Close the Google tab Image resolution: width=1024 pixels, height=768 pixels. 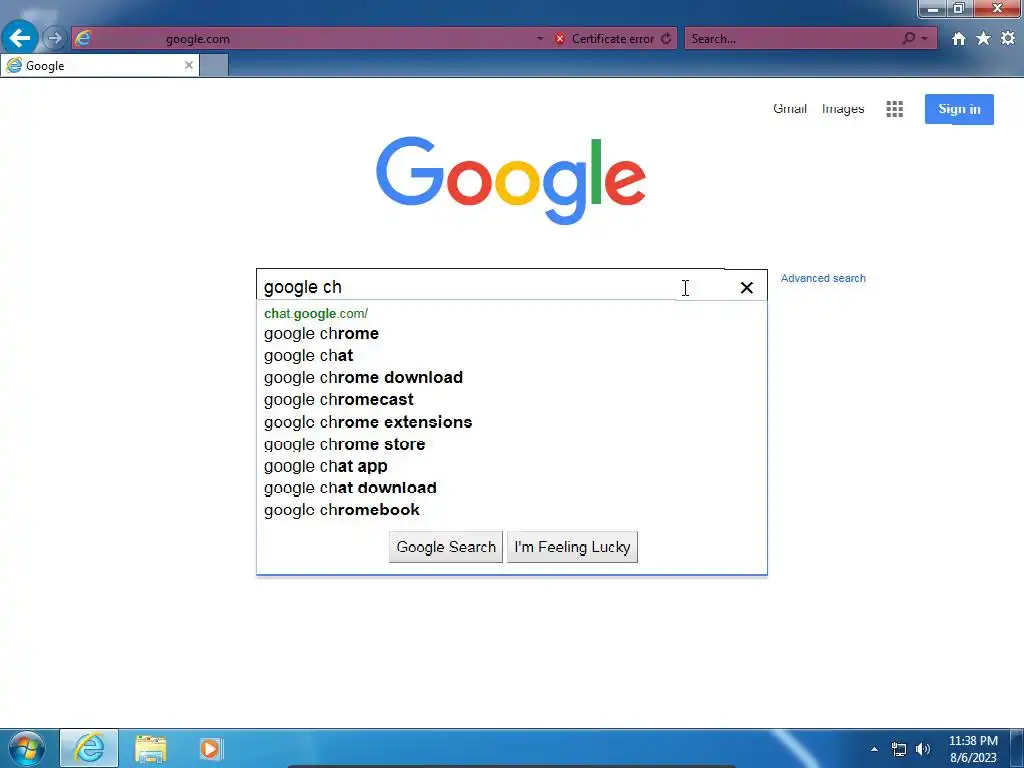pyautogui.click(x=189, y=65)
